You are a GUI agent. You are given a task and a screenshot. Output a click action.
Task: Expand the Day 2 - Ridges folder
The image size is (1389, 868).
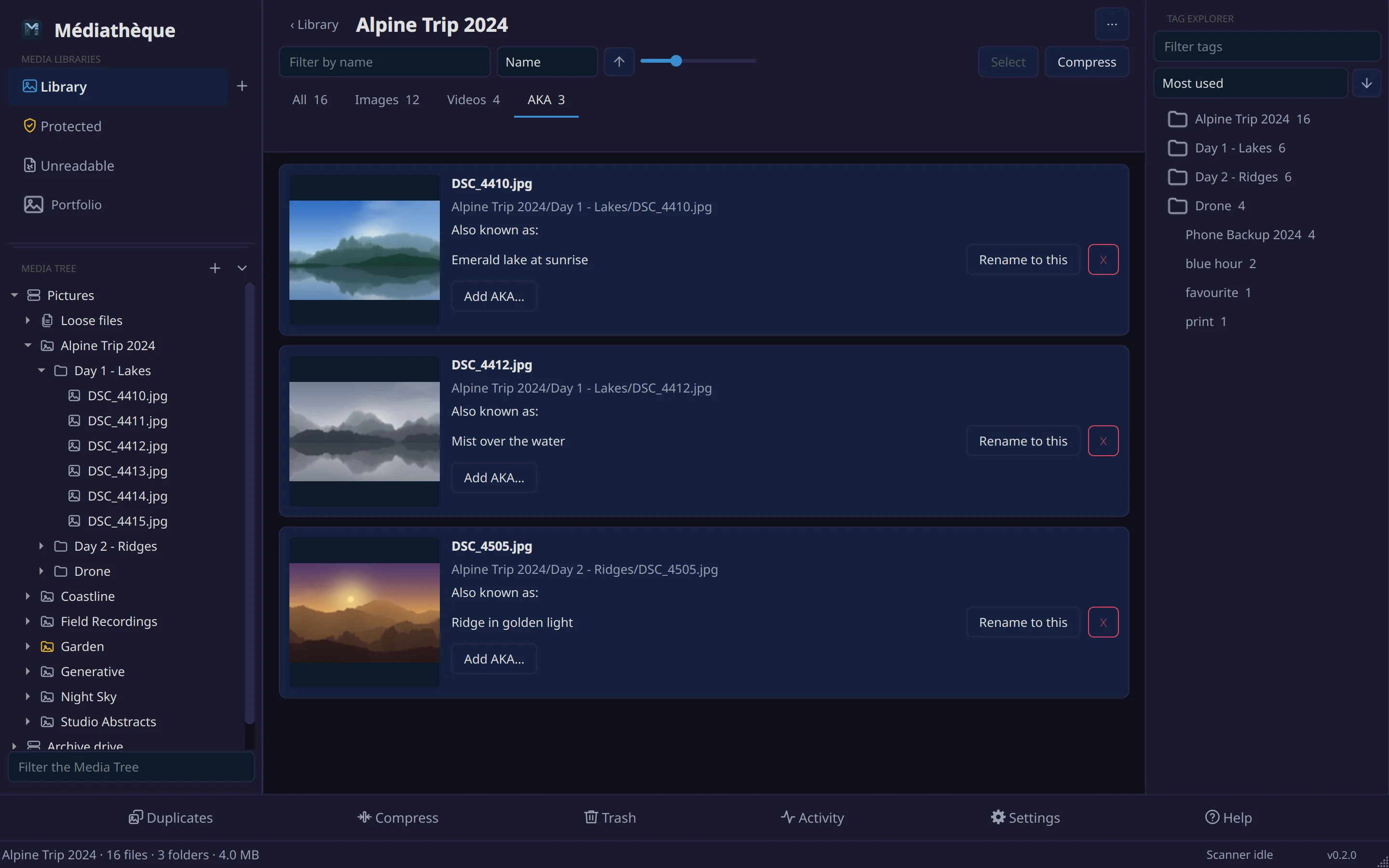pos(41,546)
